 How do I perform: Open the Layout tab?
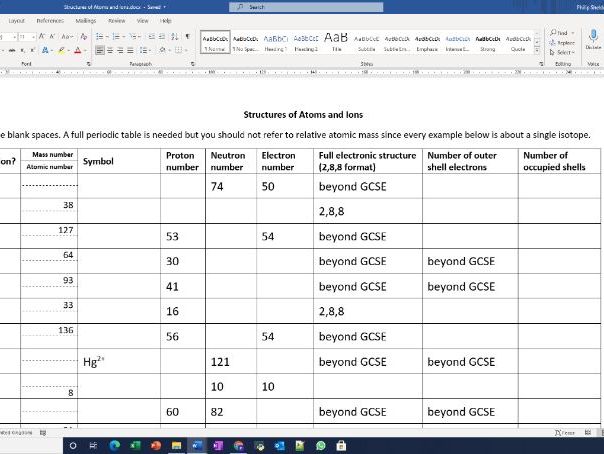(x=17, y=21)
